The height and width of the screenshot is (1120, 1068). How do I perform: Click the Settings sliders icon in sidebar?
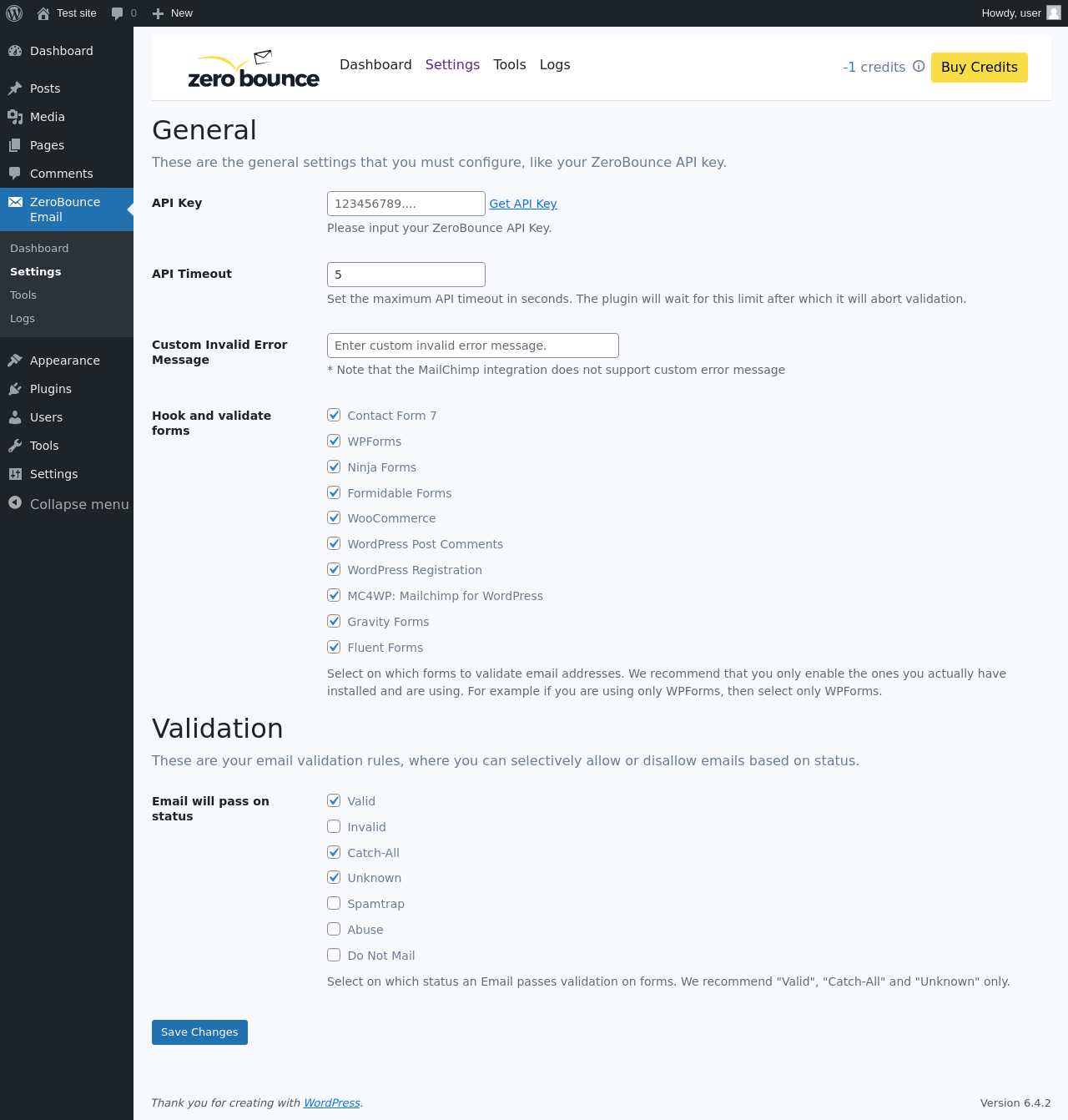[15, 474]
